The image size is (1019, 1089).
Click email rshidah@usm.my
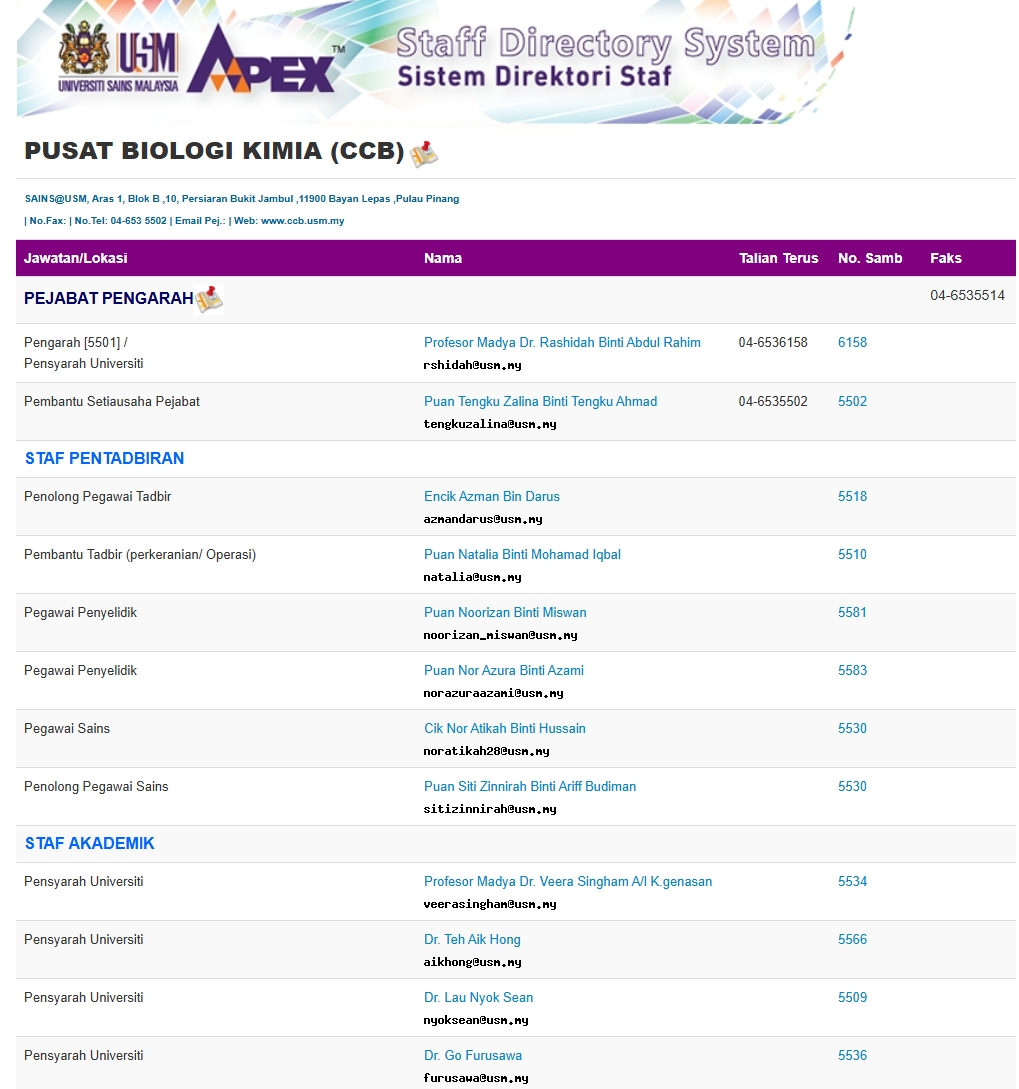[x=472, y=365]
